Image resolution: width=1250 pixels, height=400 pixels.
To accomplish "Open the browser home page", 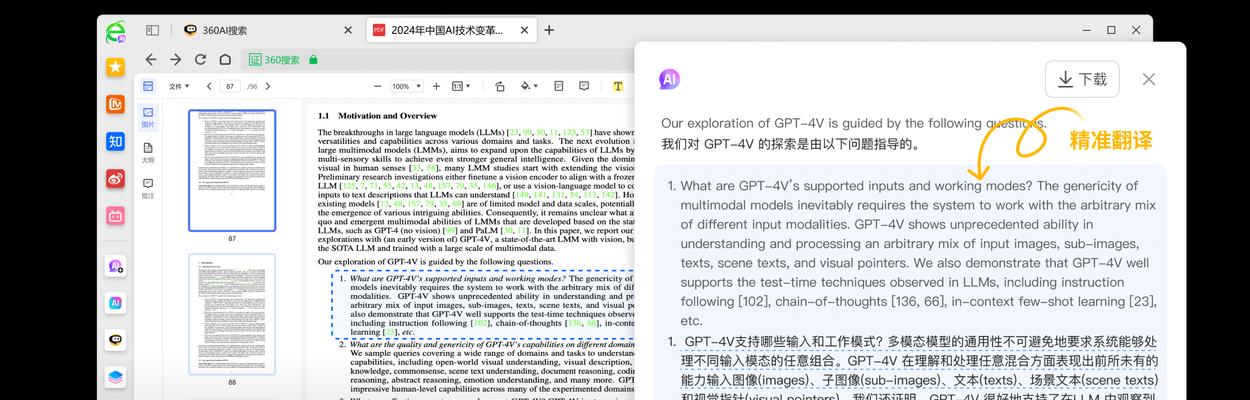I will point(225,59).
